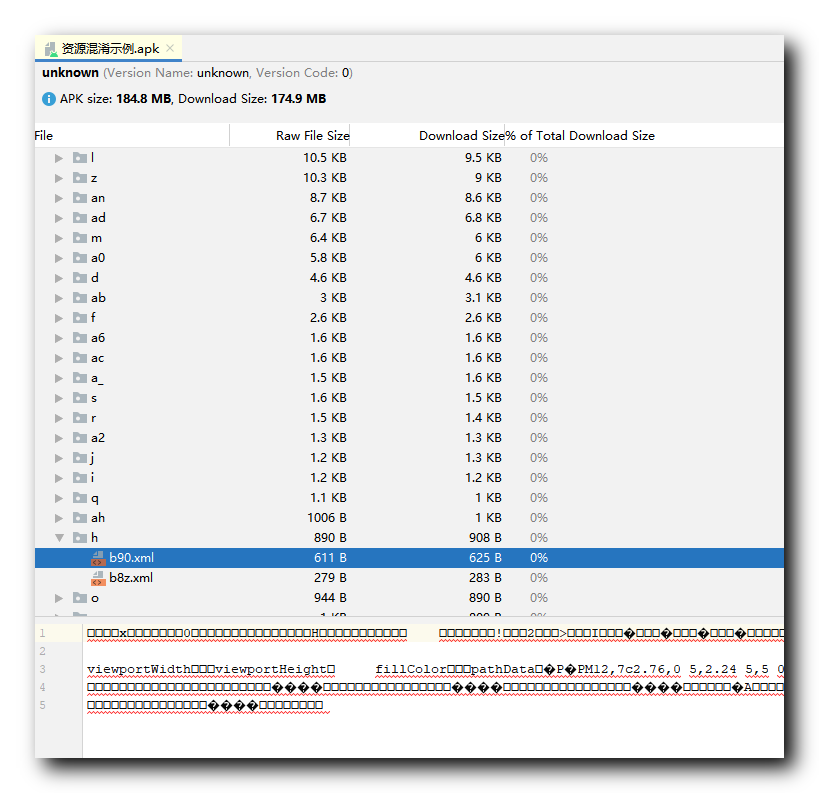The width and height of the screenshot is (819, 793).
Task: Click the folder icon of 'a6'
Action: tap(80, 337)
